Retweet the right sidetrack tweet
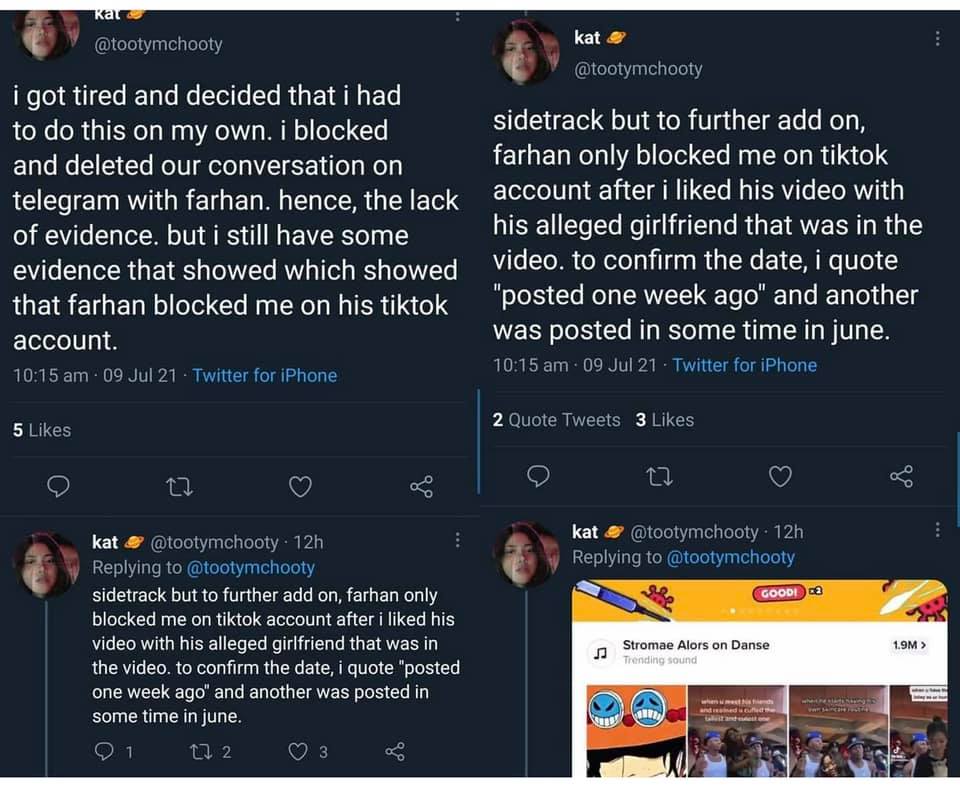Viewport: 960px width, 792px height. click(660, 476)
